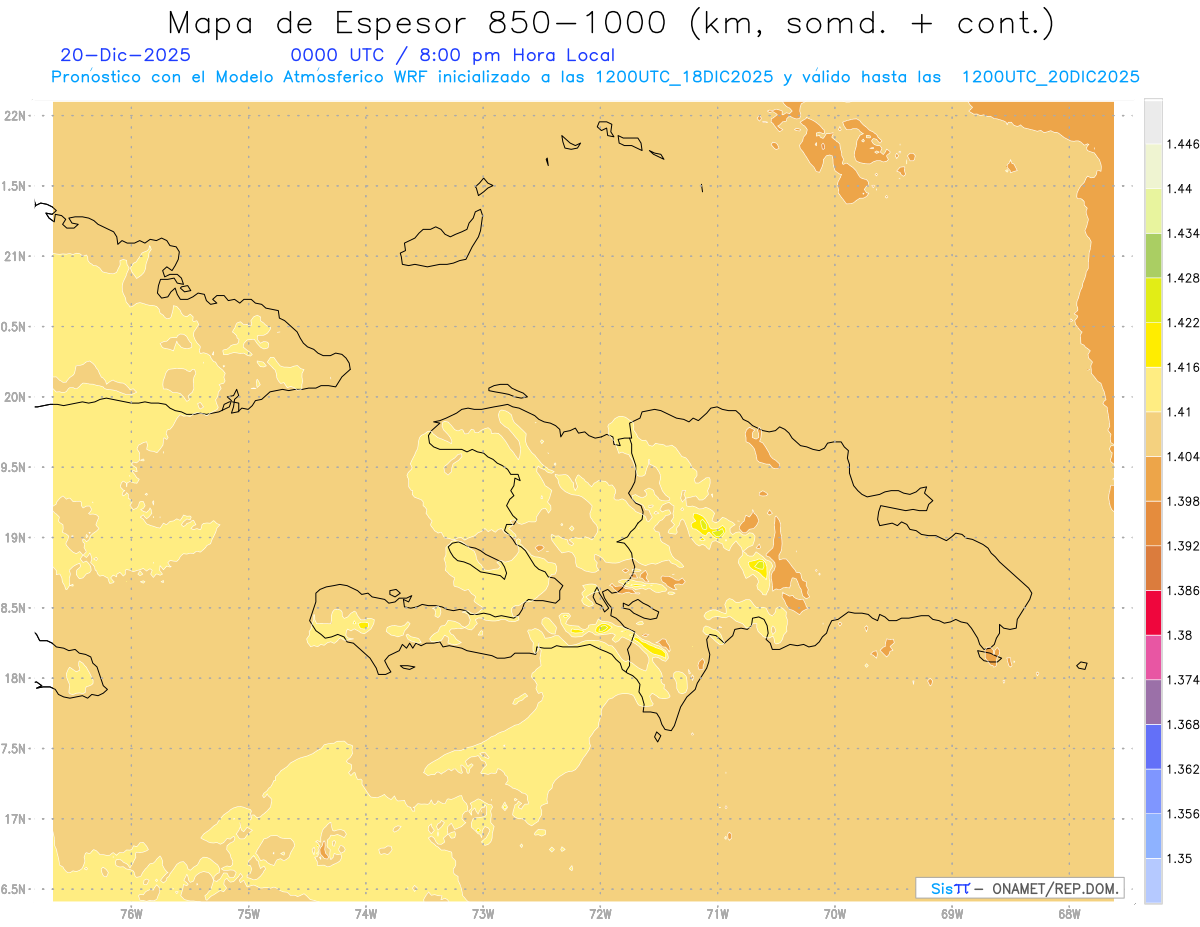This screenshot has height=927, width=1200.
Task: Click the clipped latitude label "6.5N"
Action: 14,890
